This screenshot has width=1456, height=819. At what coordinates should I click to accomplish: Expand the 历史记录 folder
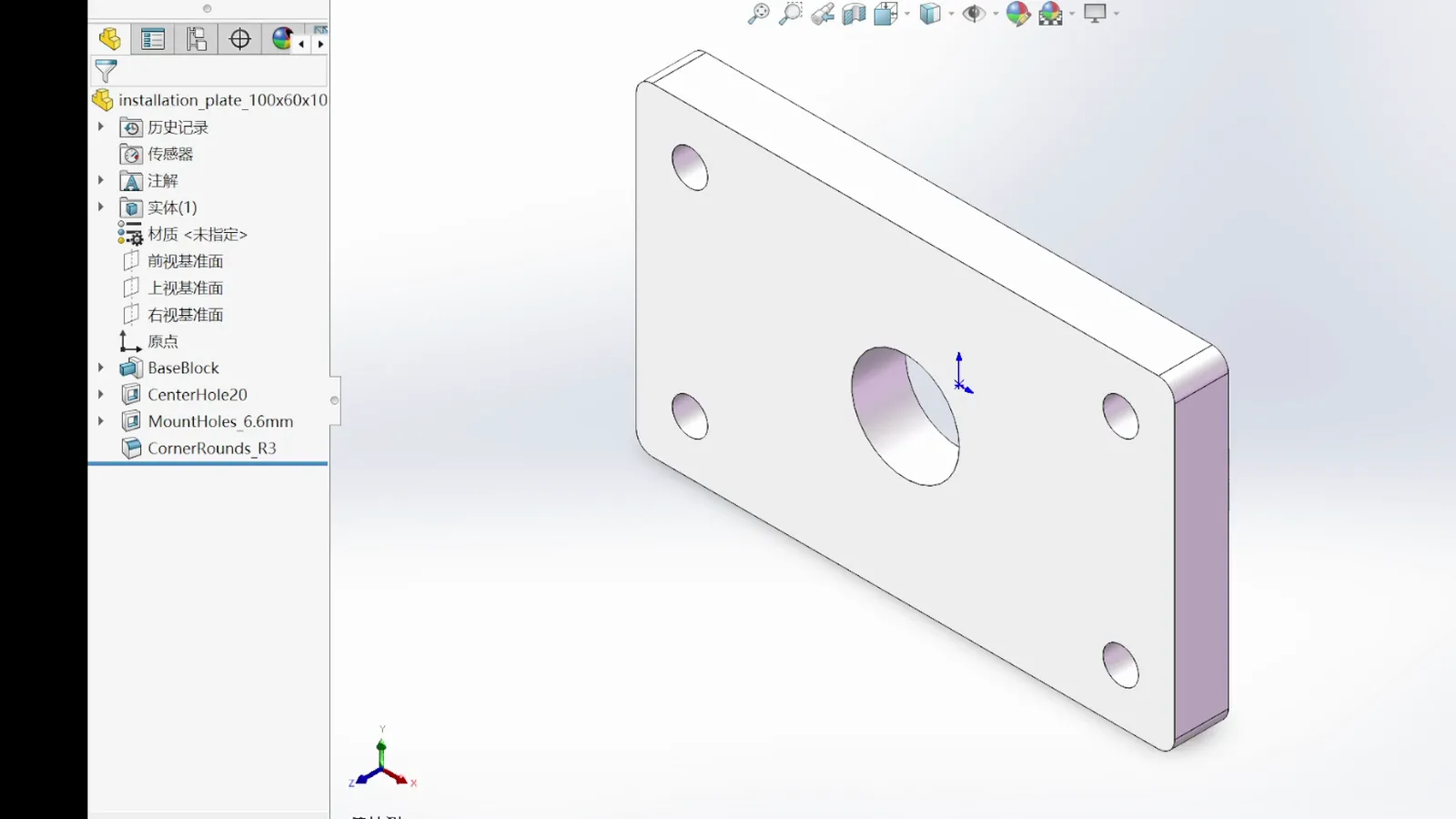(101, 126)
